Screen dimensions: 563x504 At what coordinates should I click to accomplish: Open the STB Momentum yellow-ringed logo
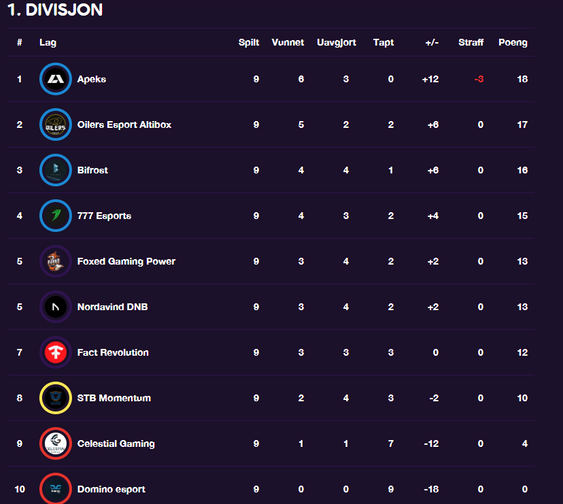(56, 398)
